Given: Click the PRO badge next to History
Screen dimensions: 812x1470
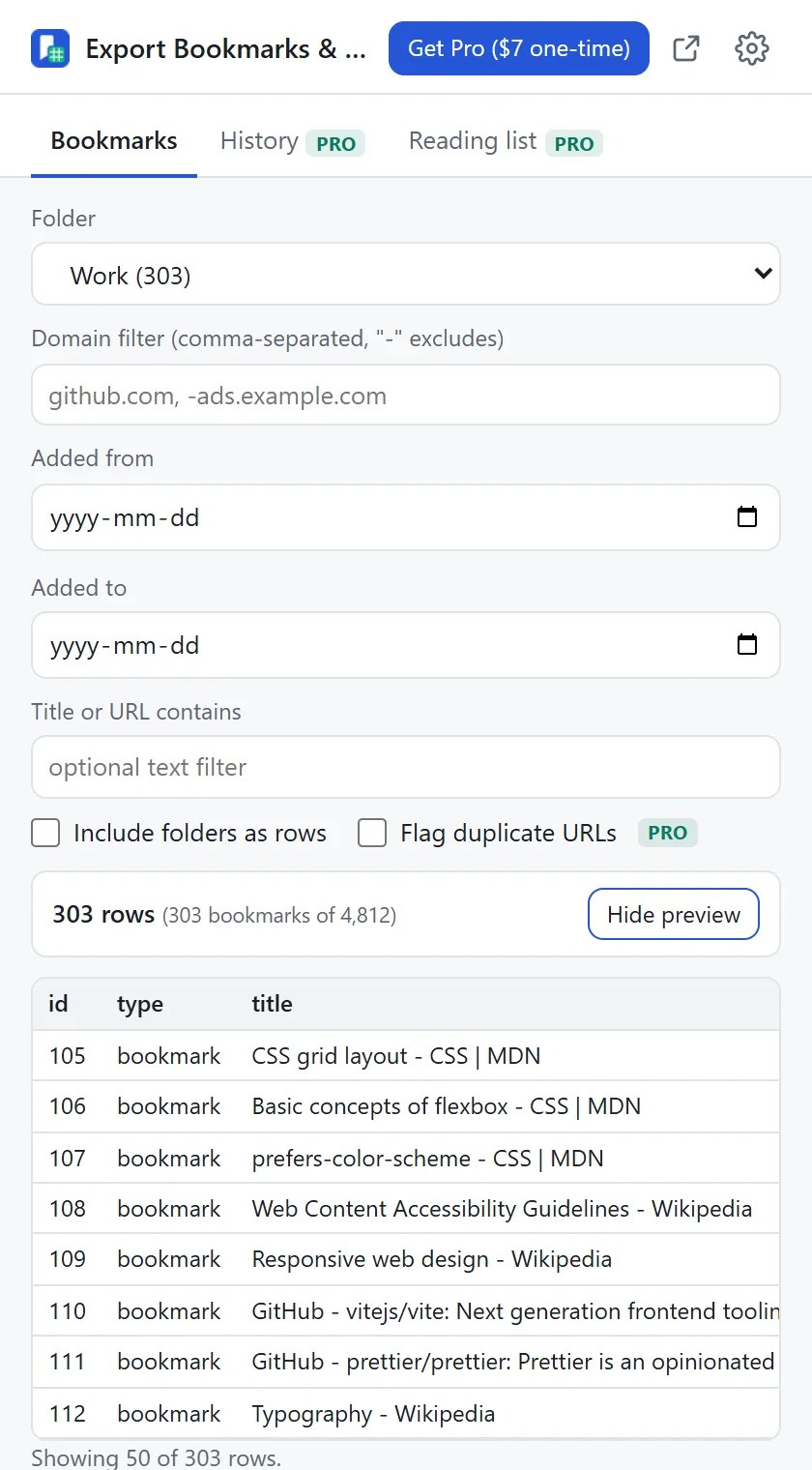Looking at the screenshot, I should 335,143.
